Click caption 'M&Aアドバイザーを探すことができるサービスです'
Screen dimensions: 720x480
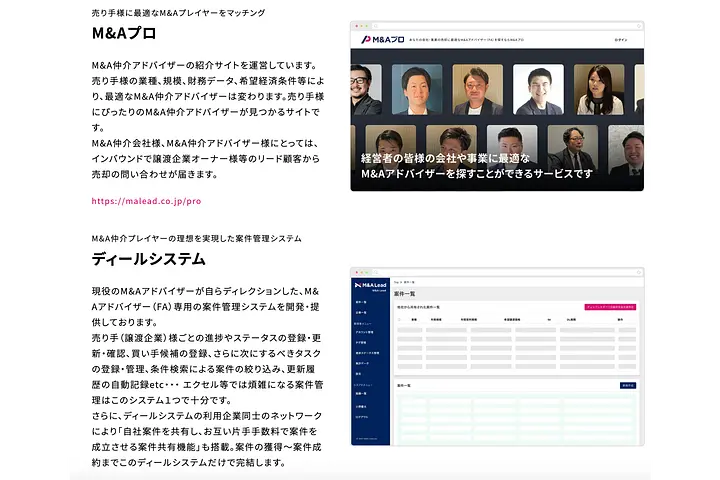coord(477,174)
